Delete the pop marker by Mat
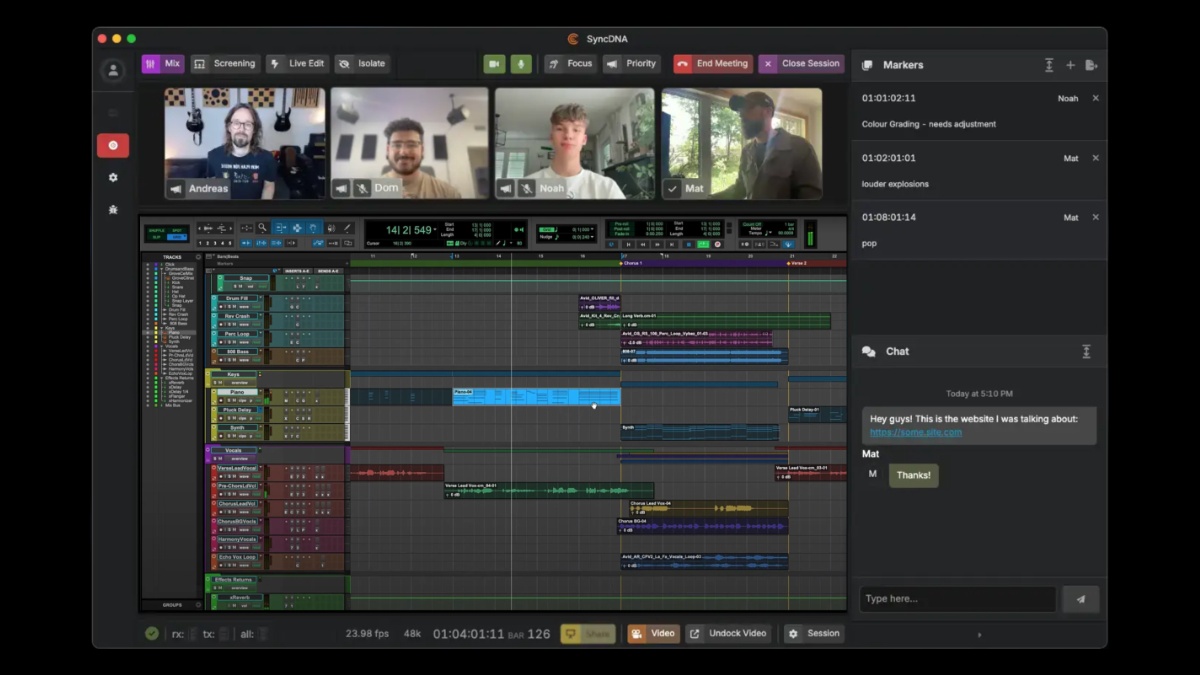Screen dimensions: 1200x675 (1095, 217)
